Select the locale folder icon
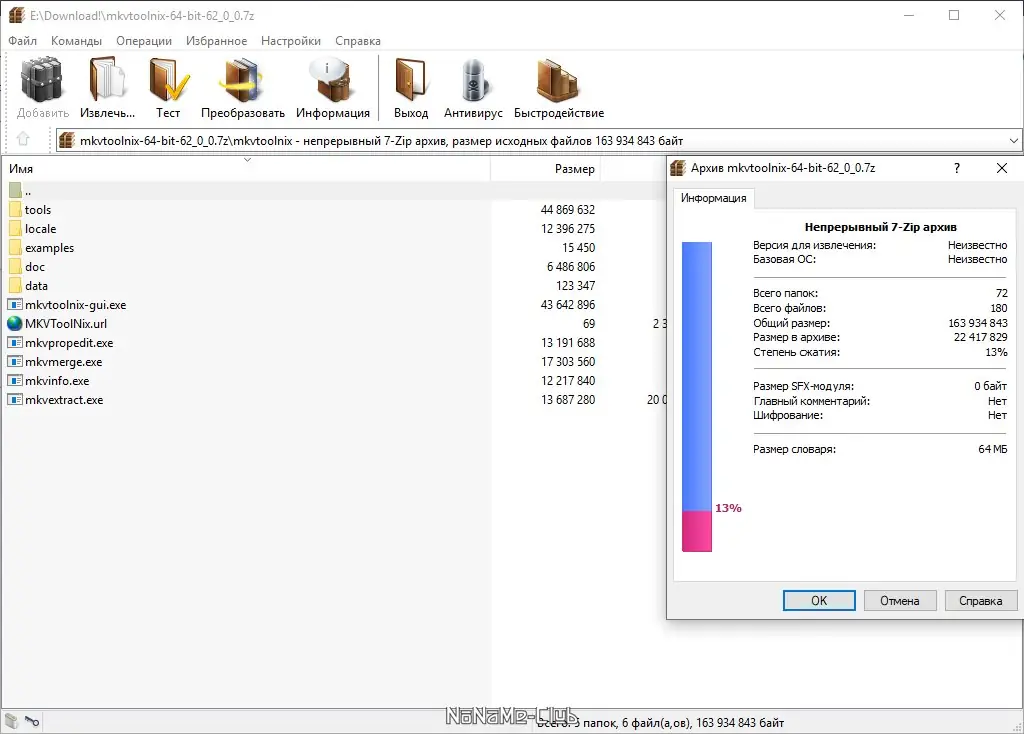 tap(15, 229)
